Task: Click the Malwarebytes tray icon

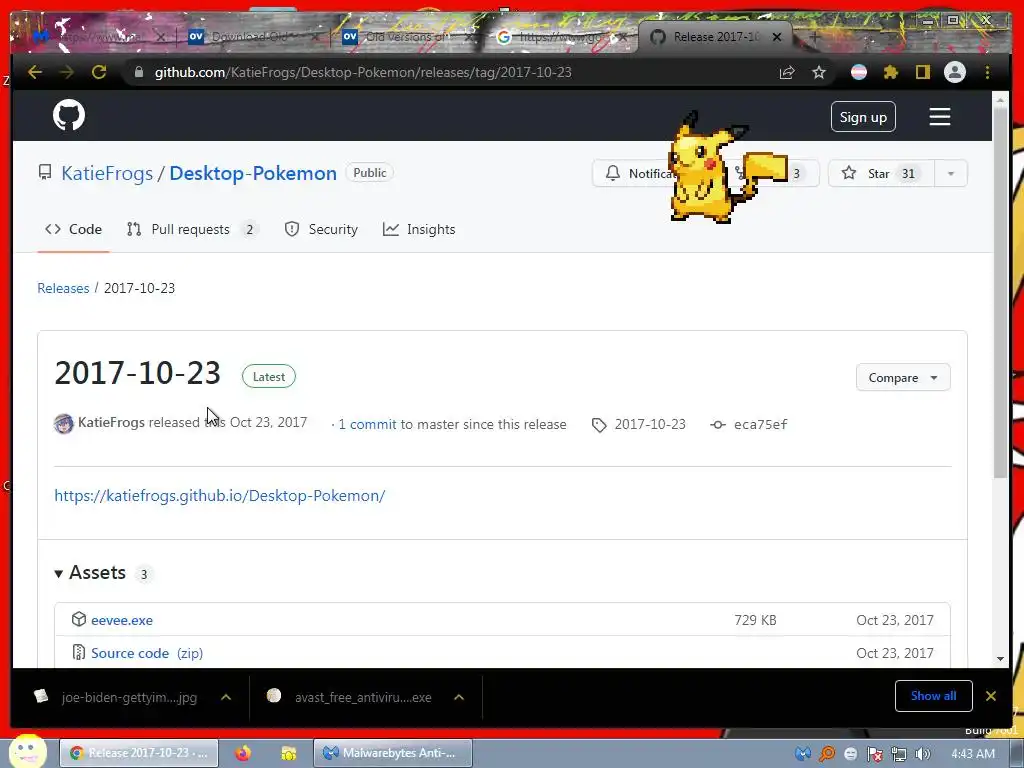Action: (x=803, y=754)
